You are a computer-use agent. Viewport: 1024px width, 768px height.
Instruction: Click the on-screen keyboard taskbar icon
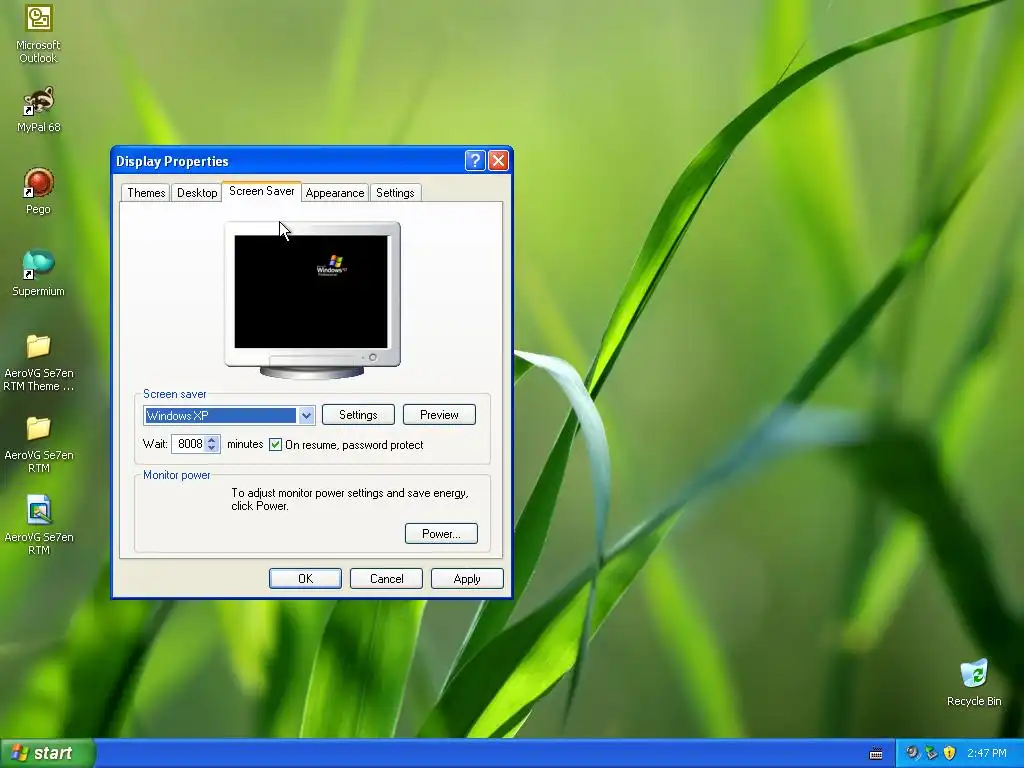point(876,754)
